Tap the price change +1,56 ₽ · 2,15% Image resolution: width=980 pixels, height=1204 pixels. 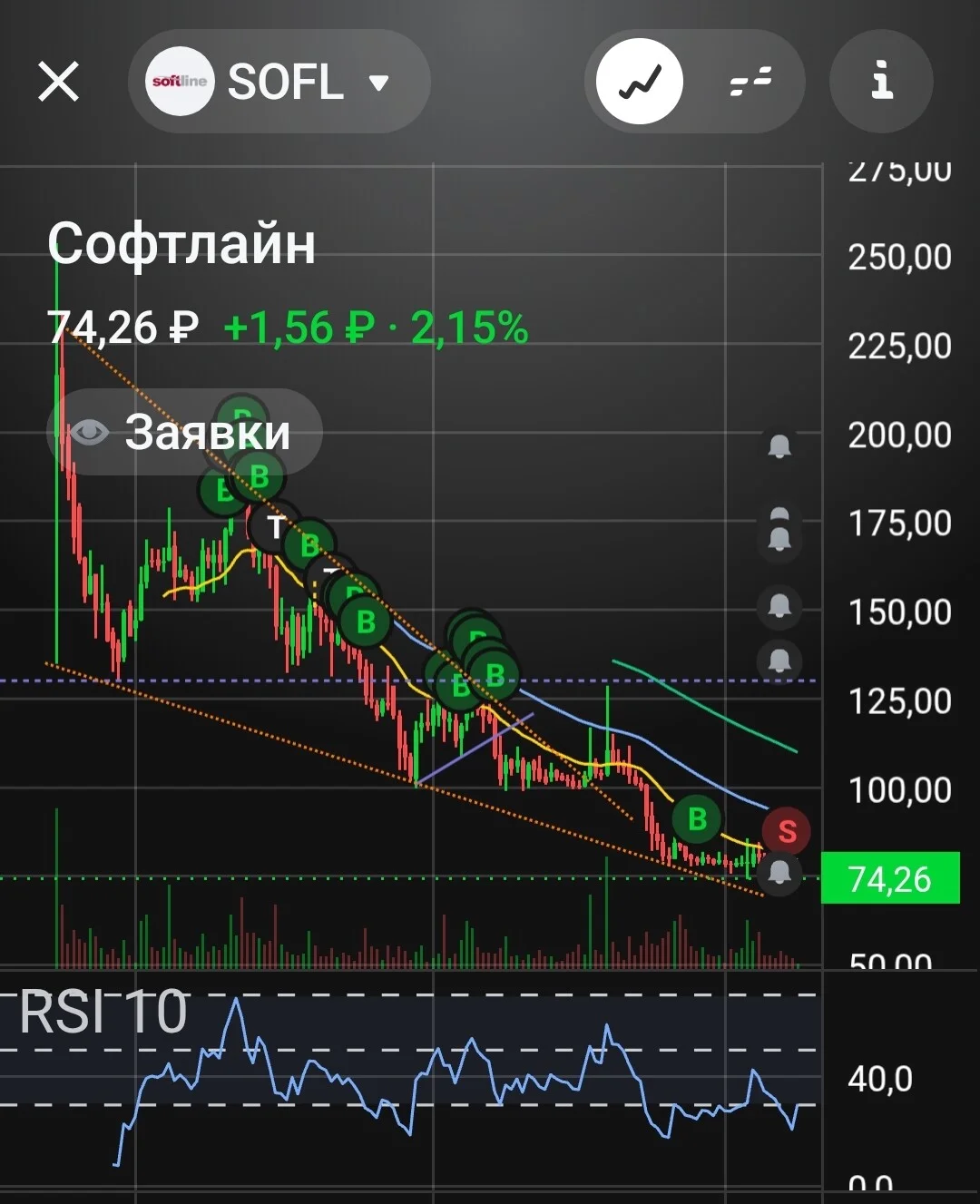[x=376, y=328]
